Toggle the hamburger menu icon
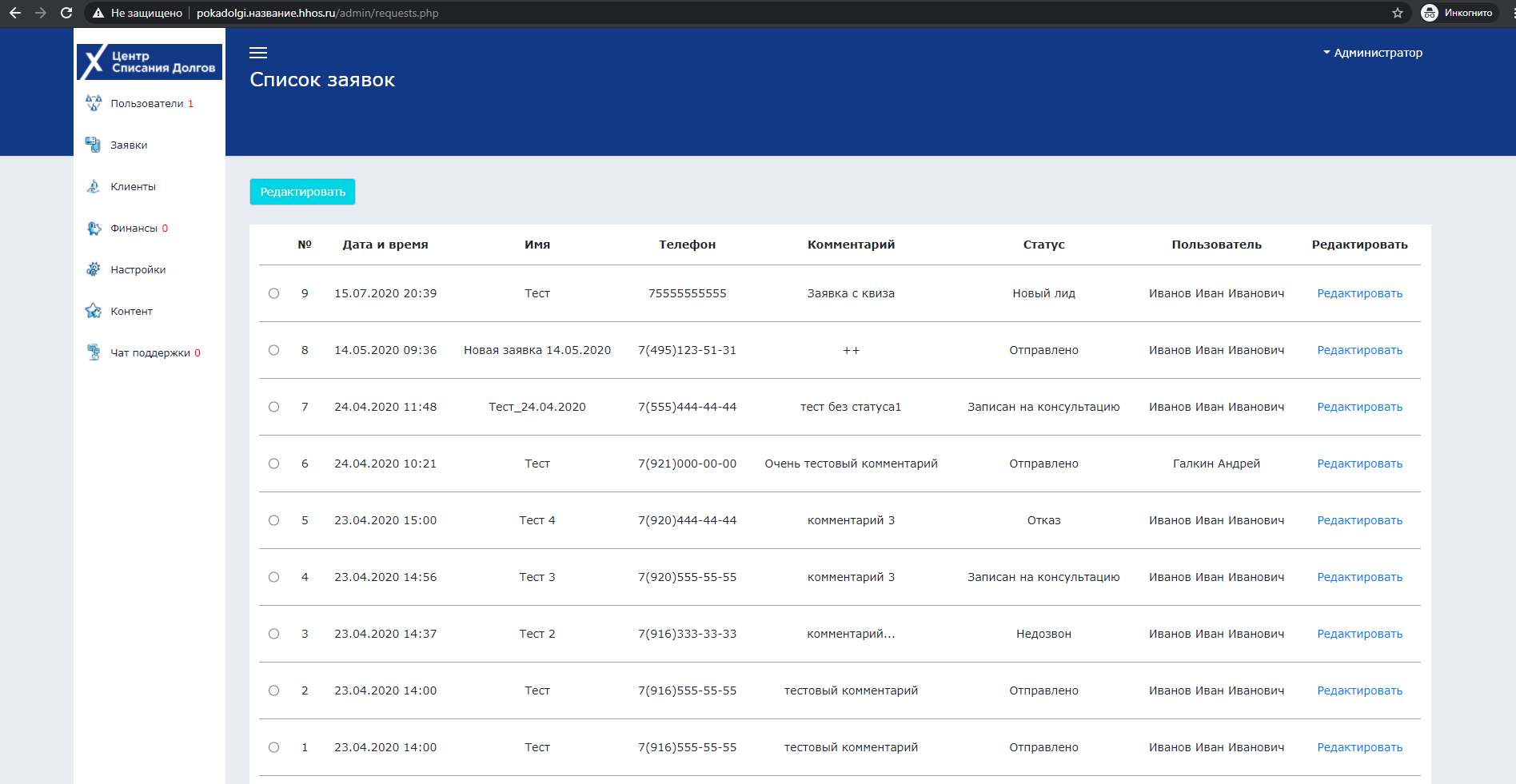1516x784 pixels. [x=258, y=53]
